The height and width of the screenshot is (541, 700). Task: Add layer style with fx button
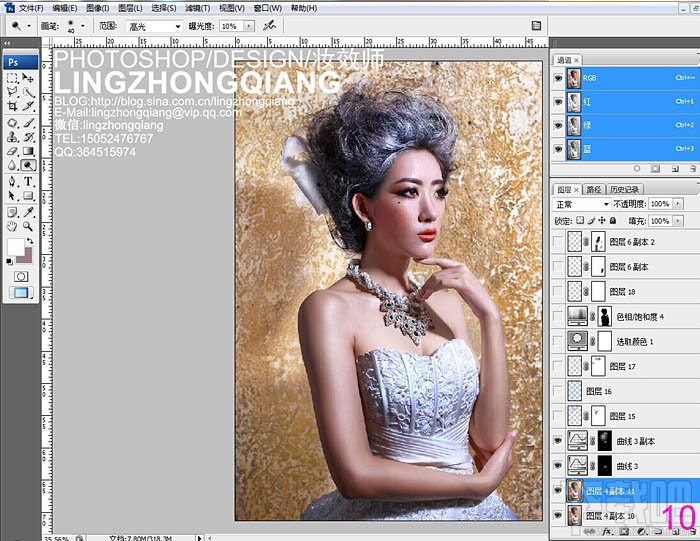pos(606,532)
